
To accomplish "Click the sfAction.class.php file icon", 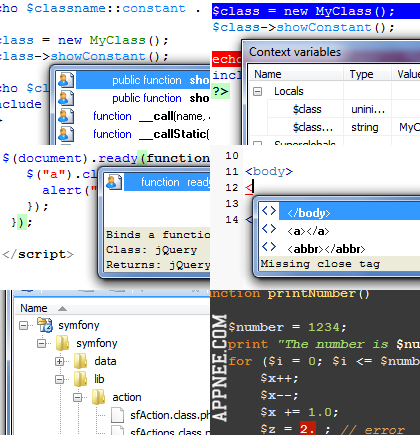I will (117, 415).
